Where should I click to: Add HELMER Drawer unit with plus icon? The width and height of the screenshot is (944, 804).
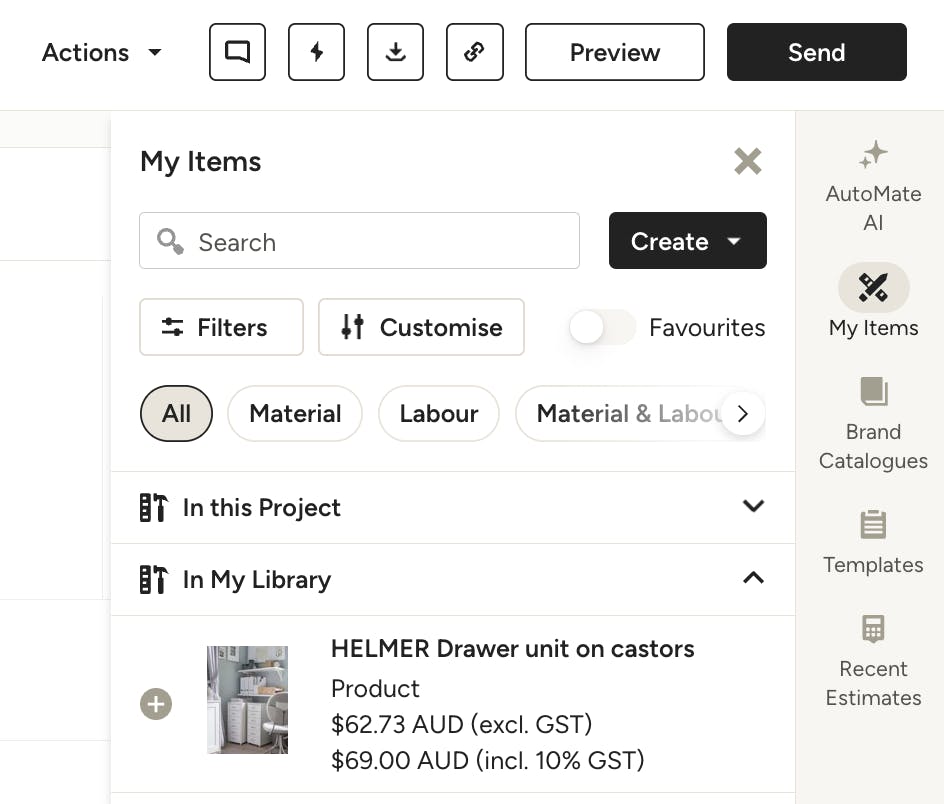pos(156,704)
